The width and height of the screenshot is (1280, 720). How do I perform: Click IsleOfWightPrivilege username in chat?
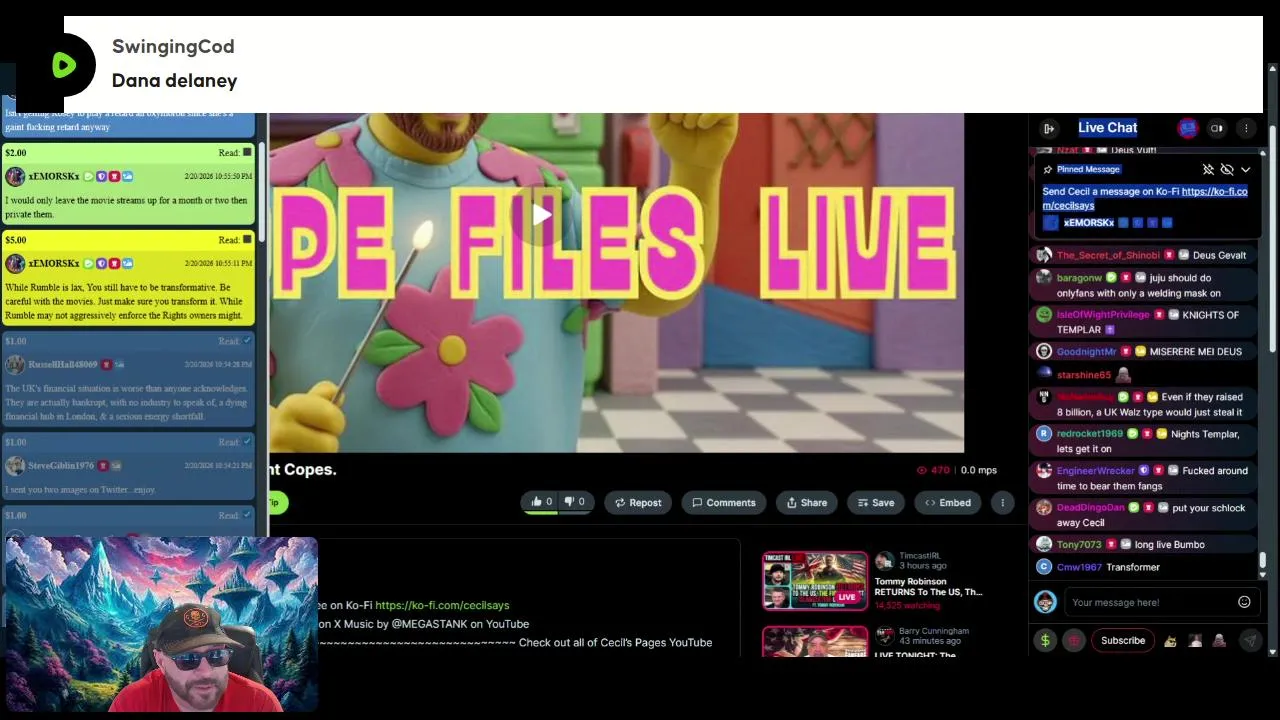click(1103, 315)
